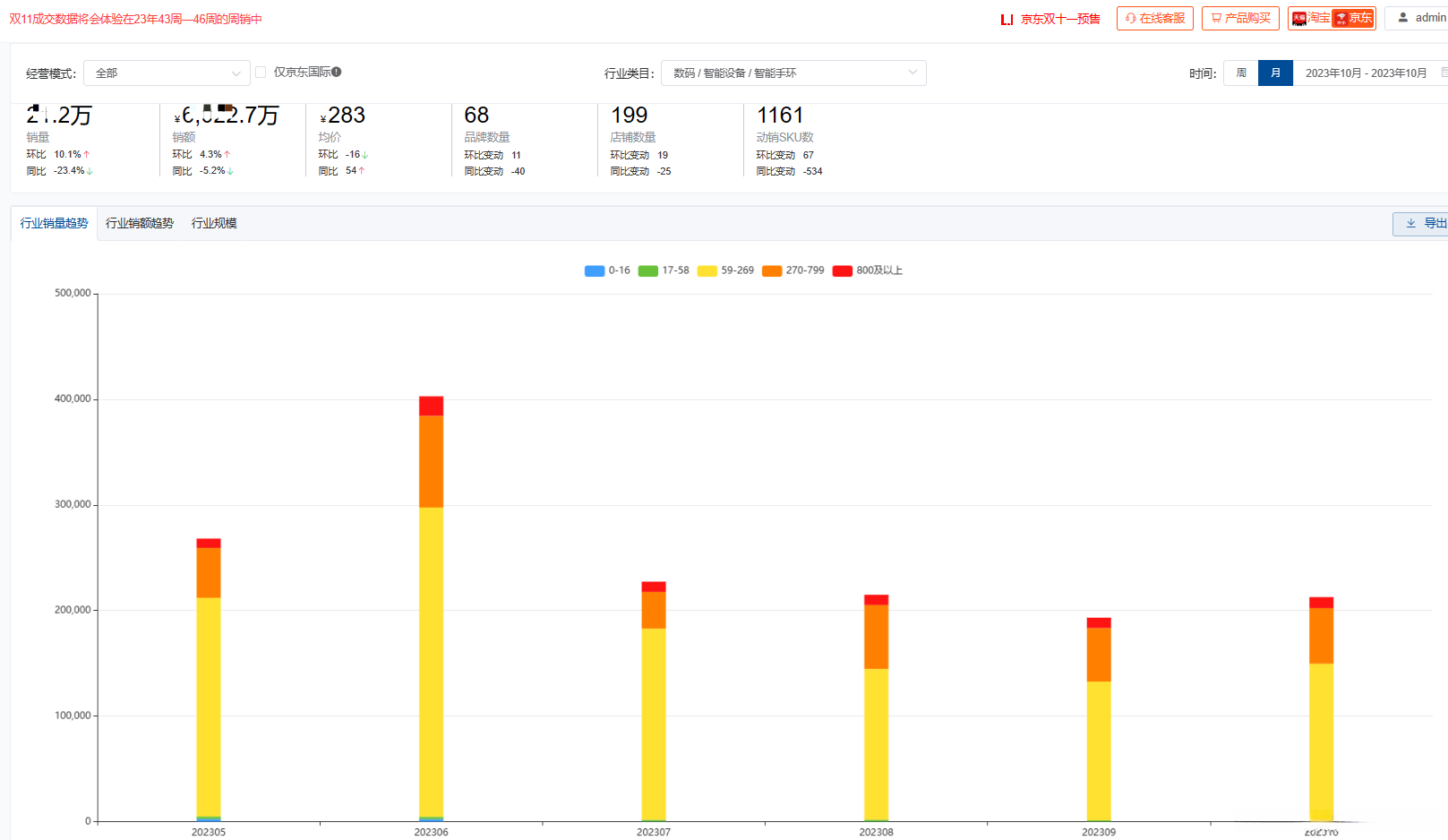Click the download icon on 导出 button
This screenshot has width=1448, height=840.
(1410, 223)
